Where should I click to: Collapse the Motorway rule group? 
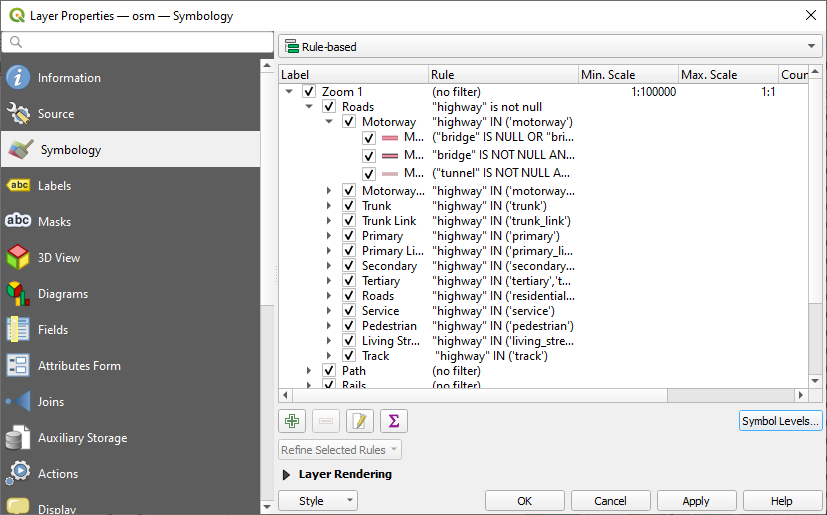pyautogui.click(x=329, y=122)
